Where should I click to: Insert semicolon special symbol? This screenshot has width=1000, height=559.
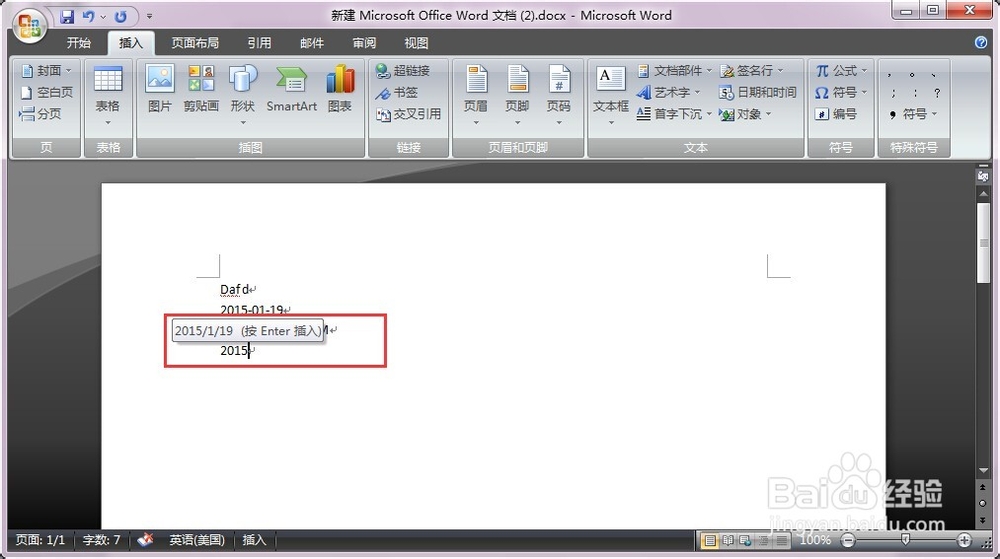(x=893, y=93)
